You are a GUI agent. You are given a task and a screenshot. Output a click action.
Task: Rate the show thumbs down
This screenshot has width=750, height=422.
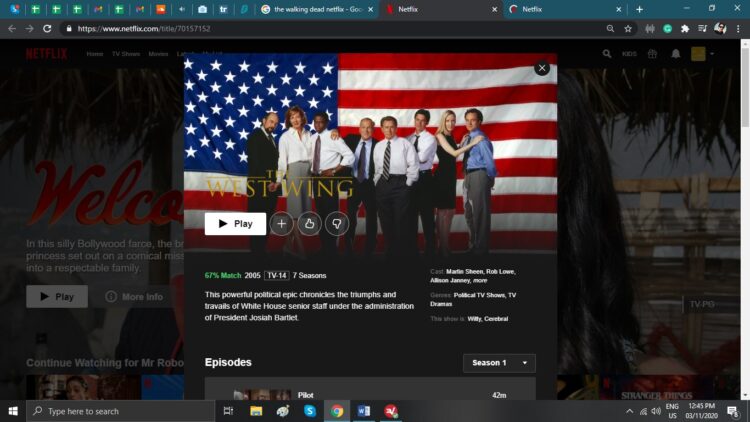[x=337, y=223]
